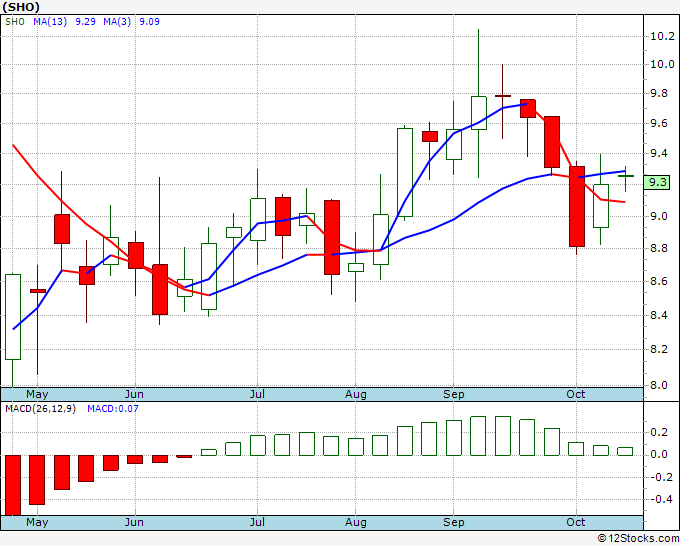This screenshot has width=680, height=546.
Task: Click the 9.8 price axis label
Action: pos(659,94)
